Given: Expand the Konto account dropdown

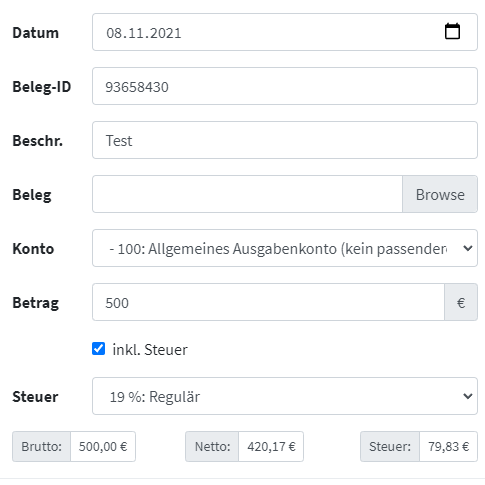Looking at the screenshot, I should [x=285, y=248].
